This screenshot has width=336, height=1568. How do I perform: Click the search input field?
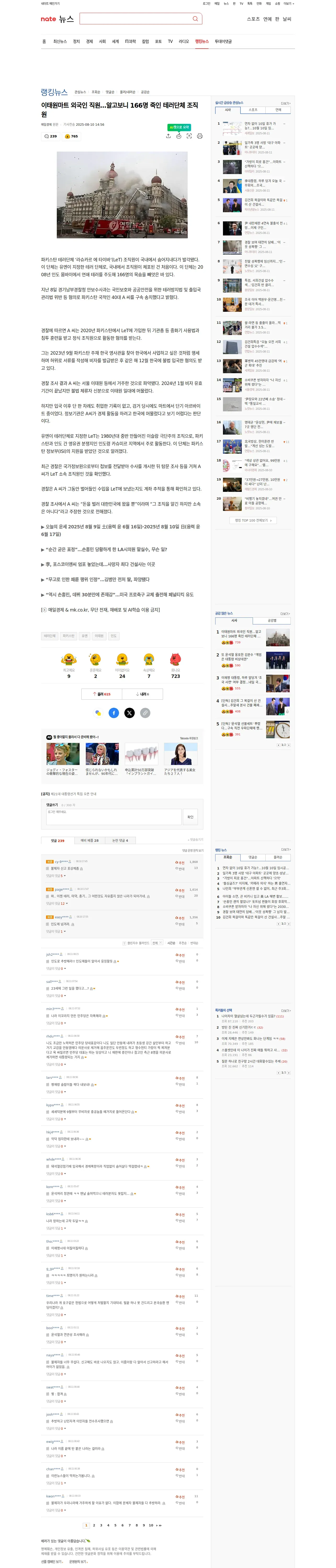click(x=135, y=19)
